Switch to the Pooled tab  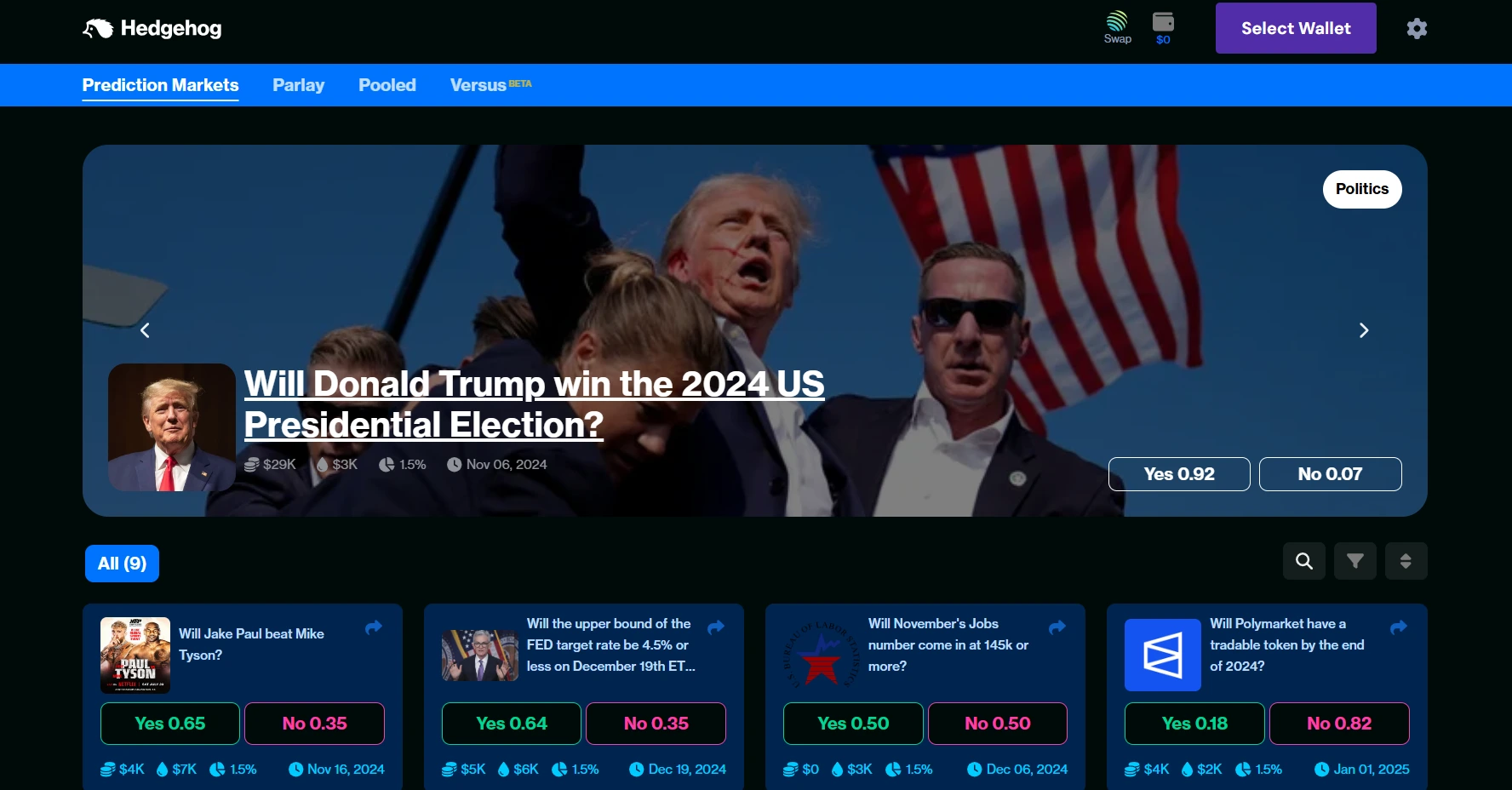click(x=387, y=85)
